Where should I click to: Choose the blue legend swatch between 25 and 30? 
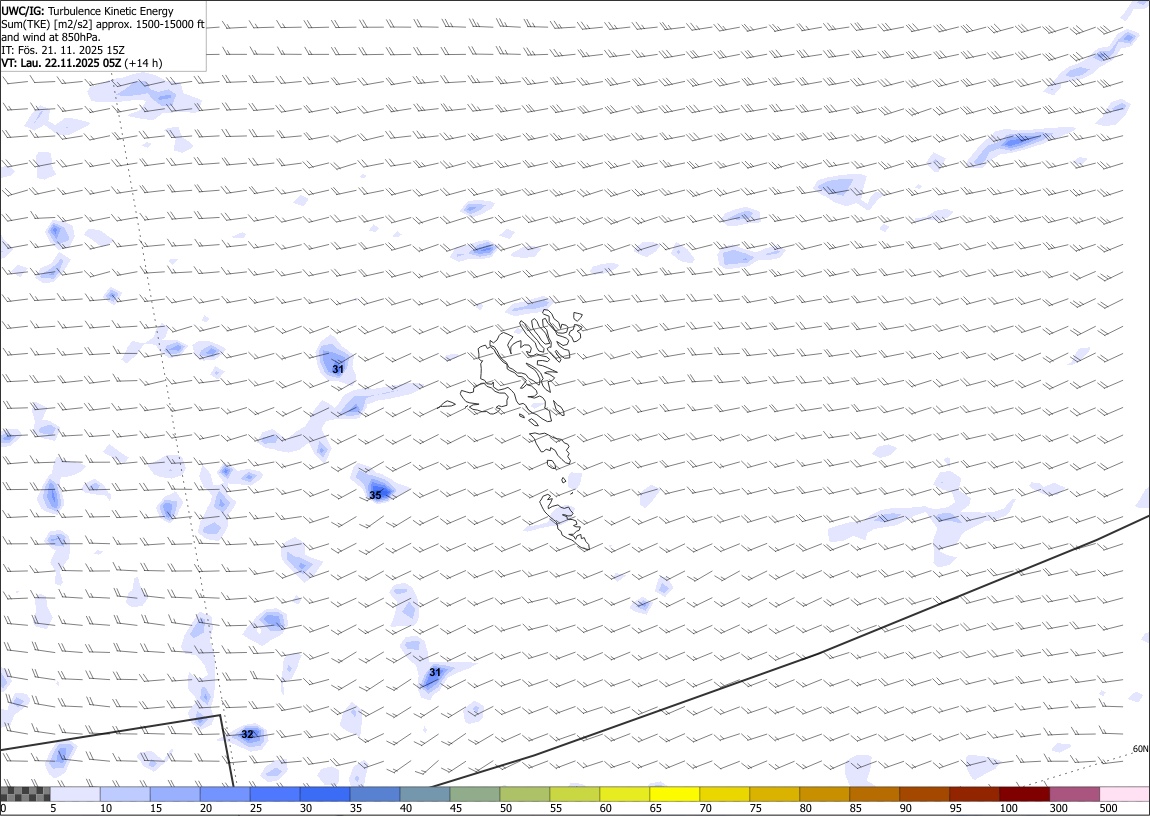click(274, 794)
